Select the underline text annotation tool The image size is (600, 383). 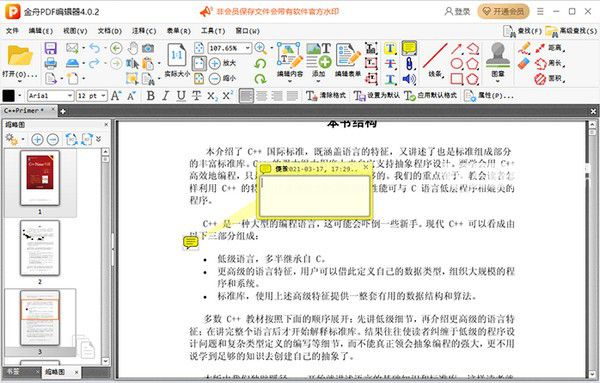[390, 79]
